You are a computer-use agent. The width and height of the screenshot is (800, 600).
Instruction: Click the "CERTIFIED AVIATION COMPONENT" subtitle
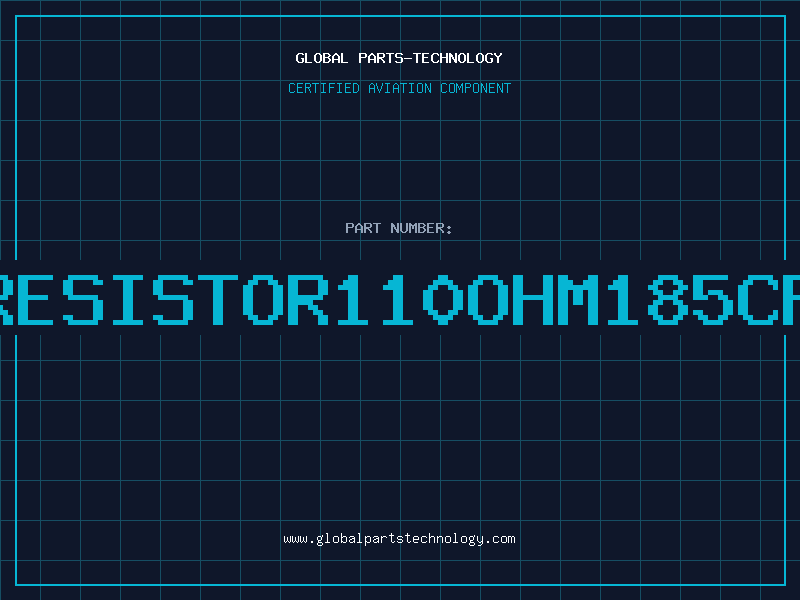coord(399,88)
